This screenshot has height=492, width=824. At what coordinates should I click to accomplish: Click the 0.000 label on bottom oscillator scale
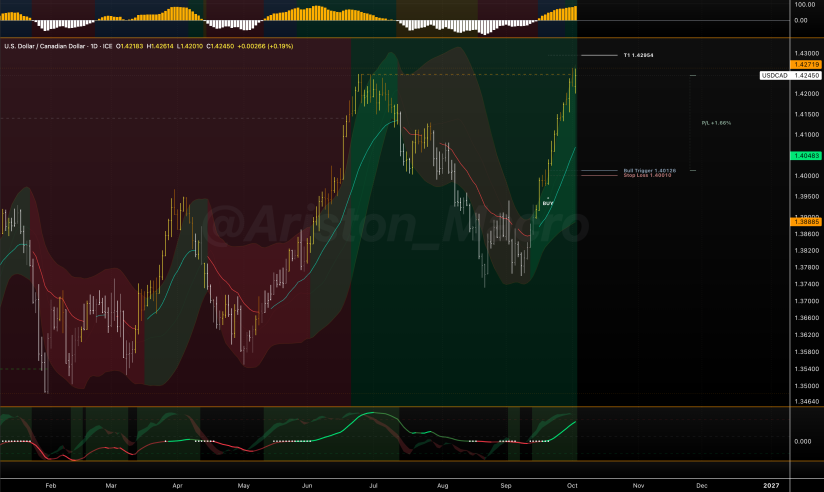802,442
